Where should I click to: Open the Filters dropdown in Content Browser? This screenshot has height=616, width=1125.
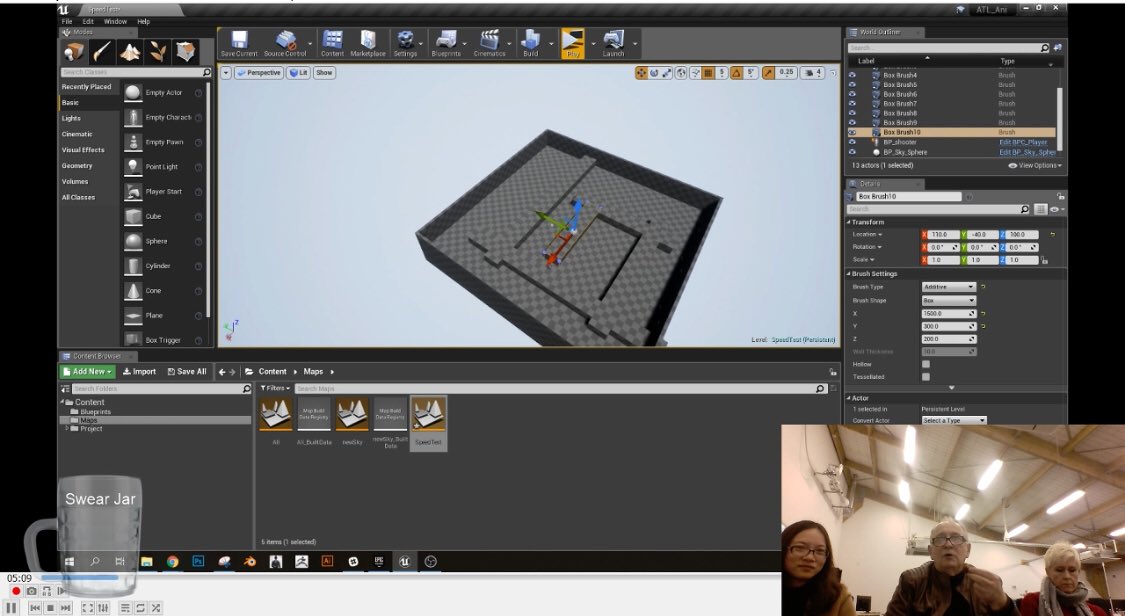click(276, 388)
